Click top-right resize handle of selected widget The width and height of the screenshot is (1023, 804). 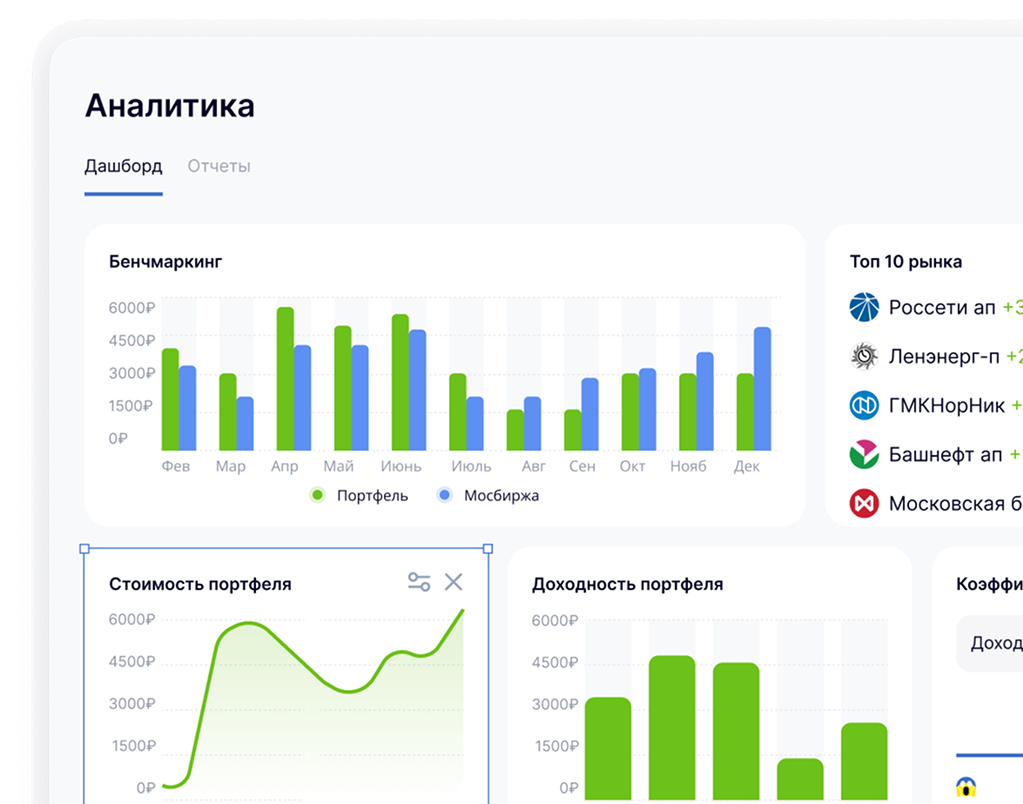coord(488,549)
